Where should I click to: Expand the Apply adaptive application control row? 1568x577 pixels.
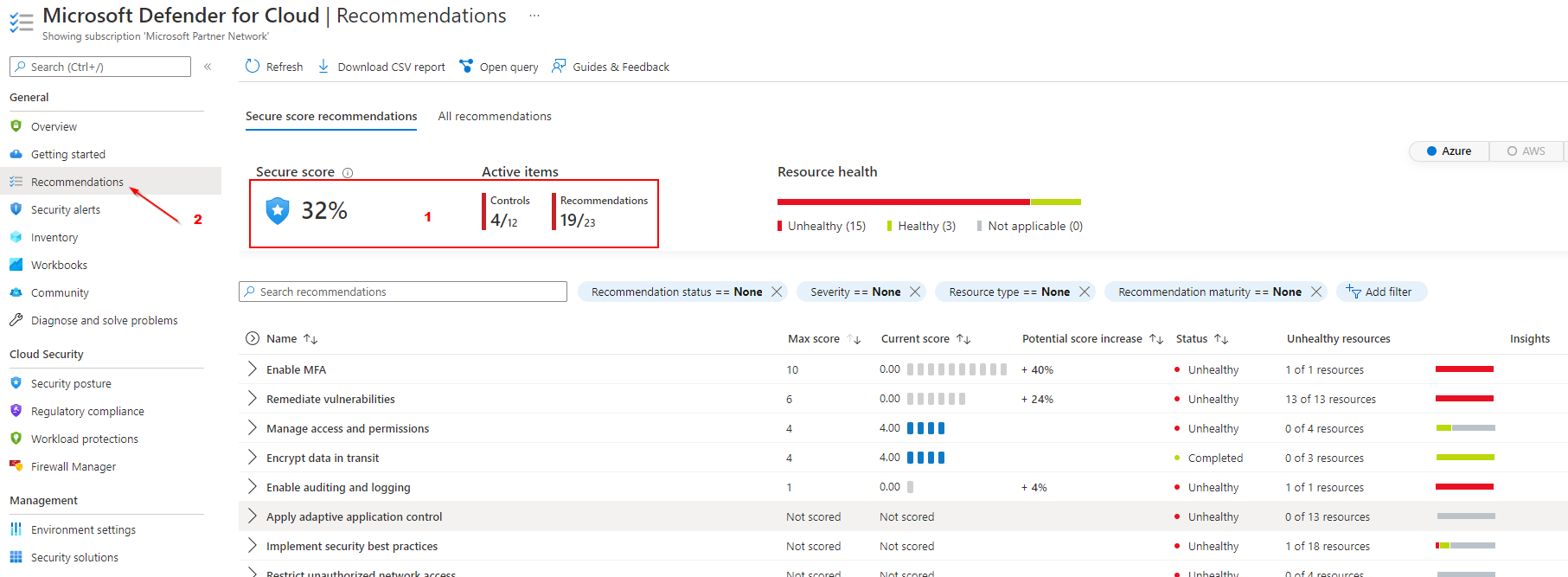coord(252,516)
